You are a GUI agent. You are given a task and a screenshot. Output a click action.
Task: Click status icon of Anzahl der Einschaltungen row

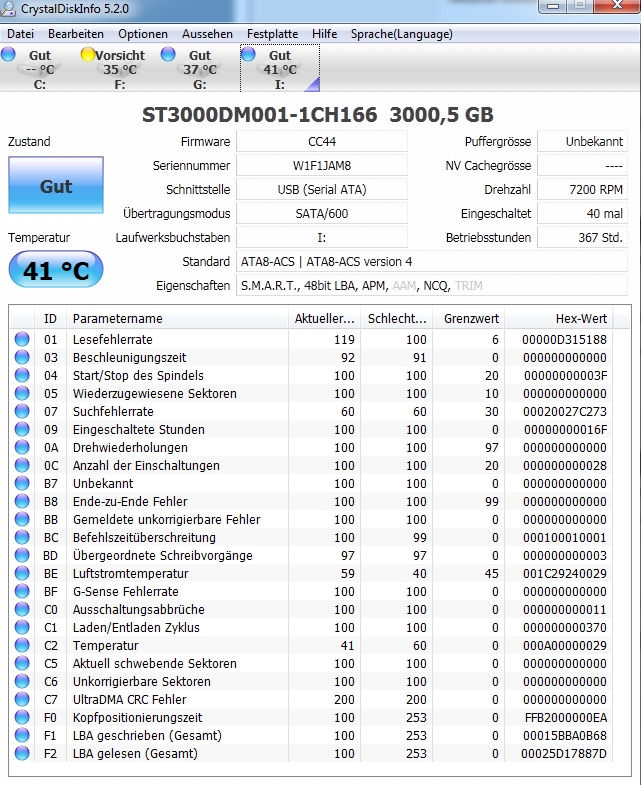click(x=22, y=466)
